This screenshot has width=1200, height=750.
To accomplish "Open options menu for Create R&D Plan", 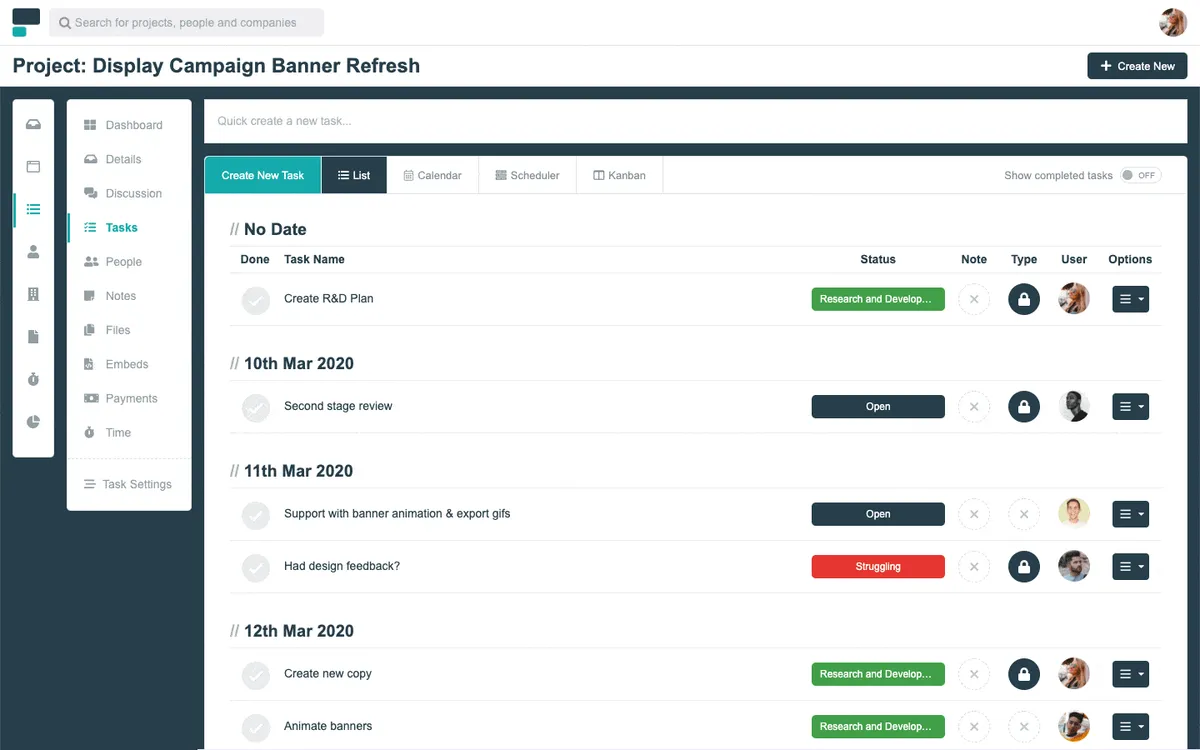I will coord(1131,299).
